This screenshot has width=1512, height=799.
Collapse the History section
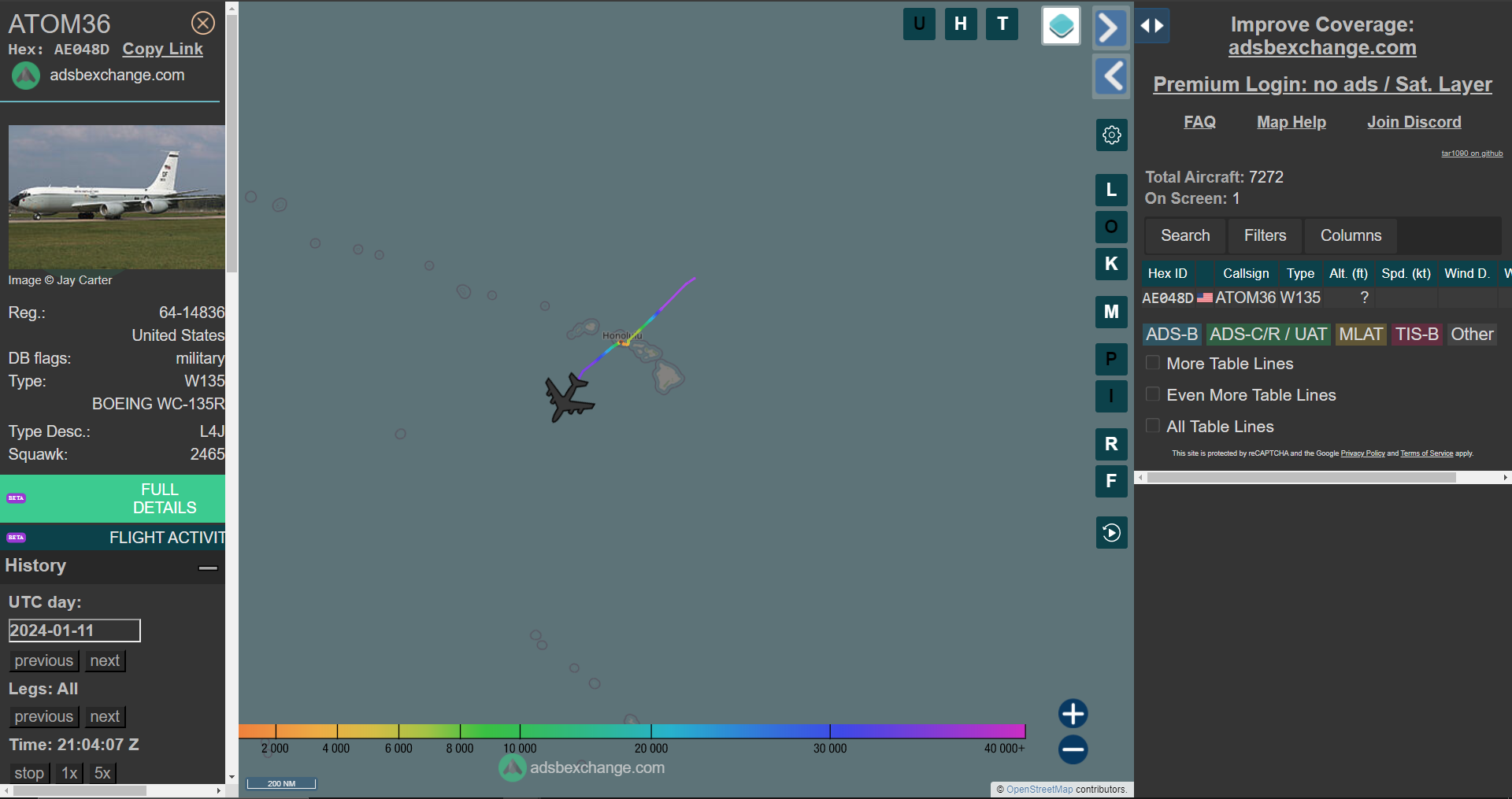tap(208, 568)
